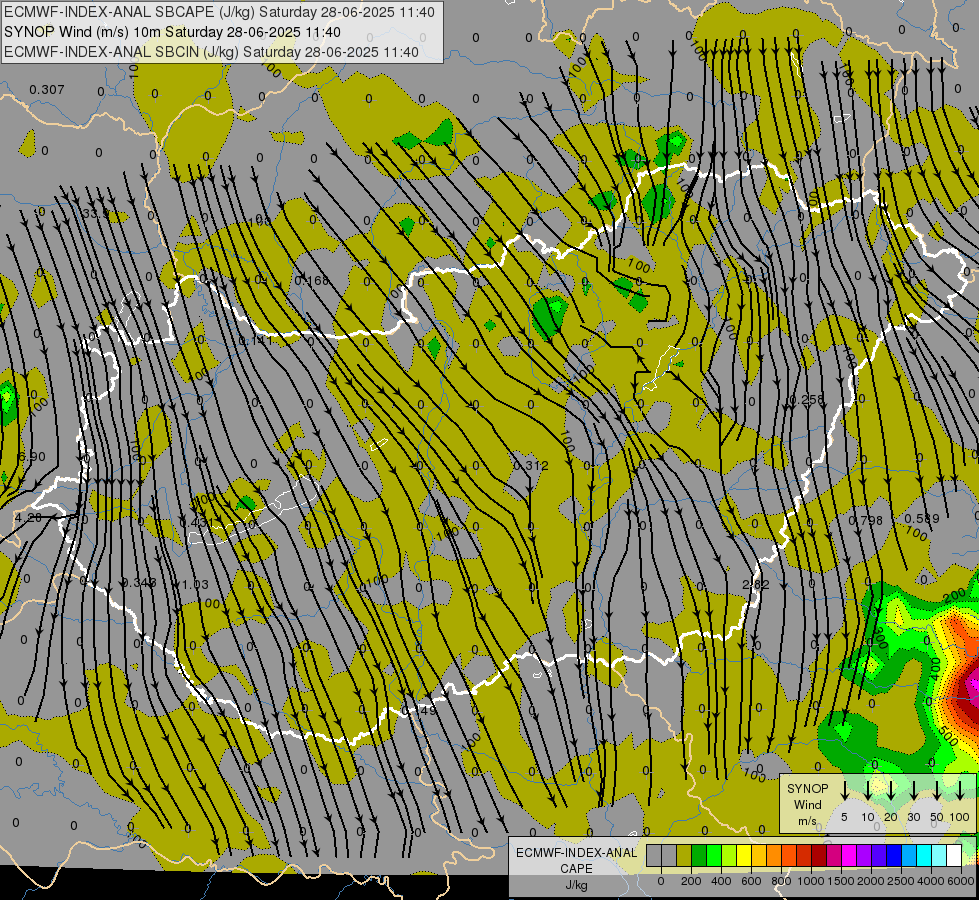
Task: Click the 33.9 value on the map
Action: (96, 214)
